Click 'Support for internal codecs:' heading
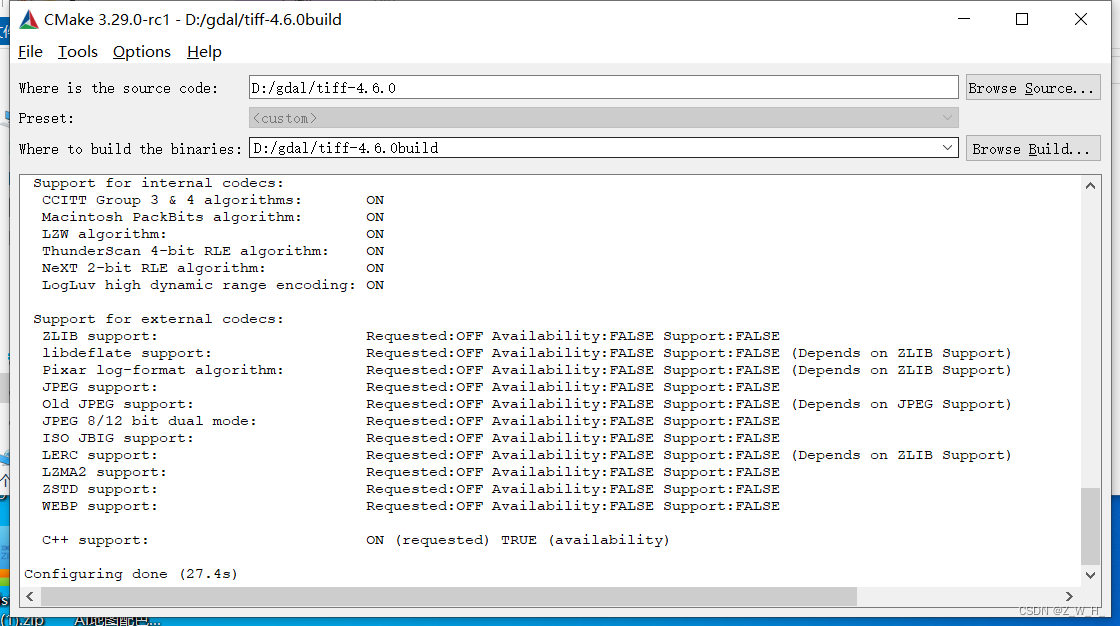Viewport: 1120px width, 626px height. (x=159, y=183)
